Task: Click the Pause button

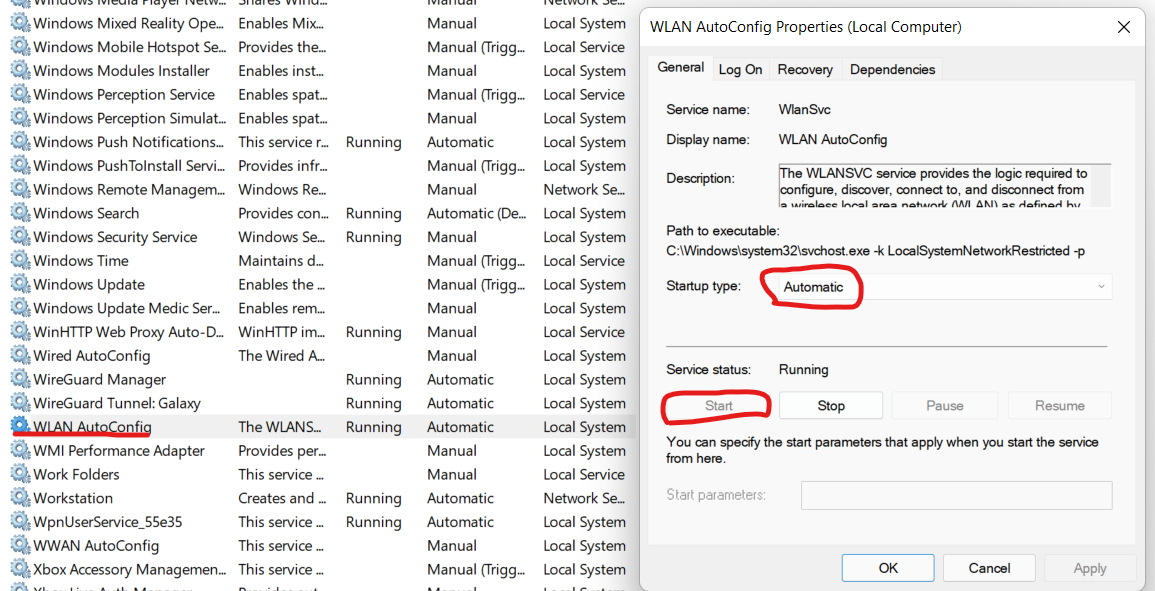Action: point(944,405)
